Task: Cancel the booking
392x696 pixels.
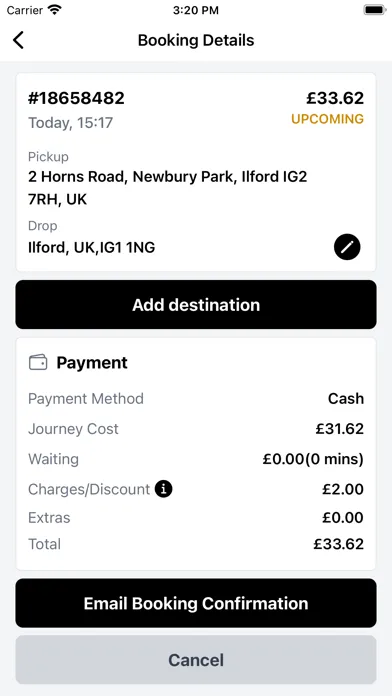Action: (196, 660)
